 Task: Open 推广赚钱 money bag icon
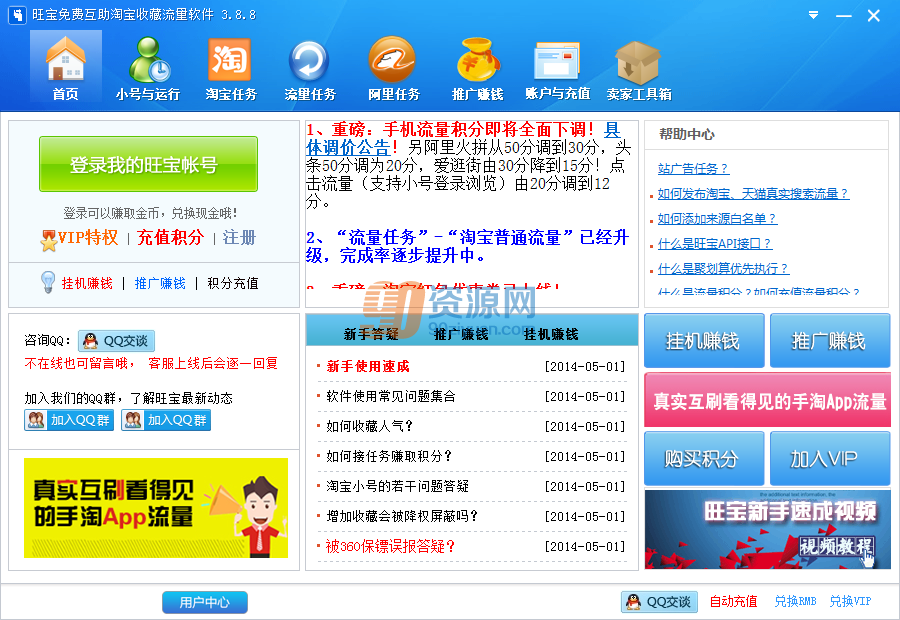point(478,67)
